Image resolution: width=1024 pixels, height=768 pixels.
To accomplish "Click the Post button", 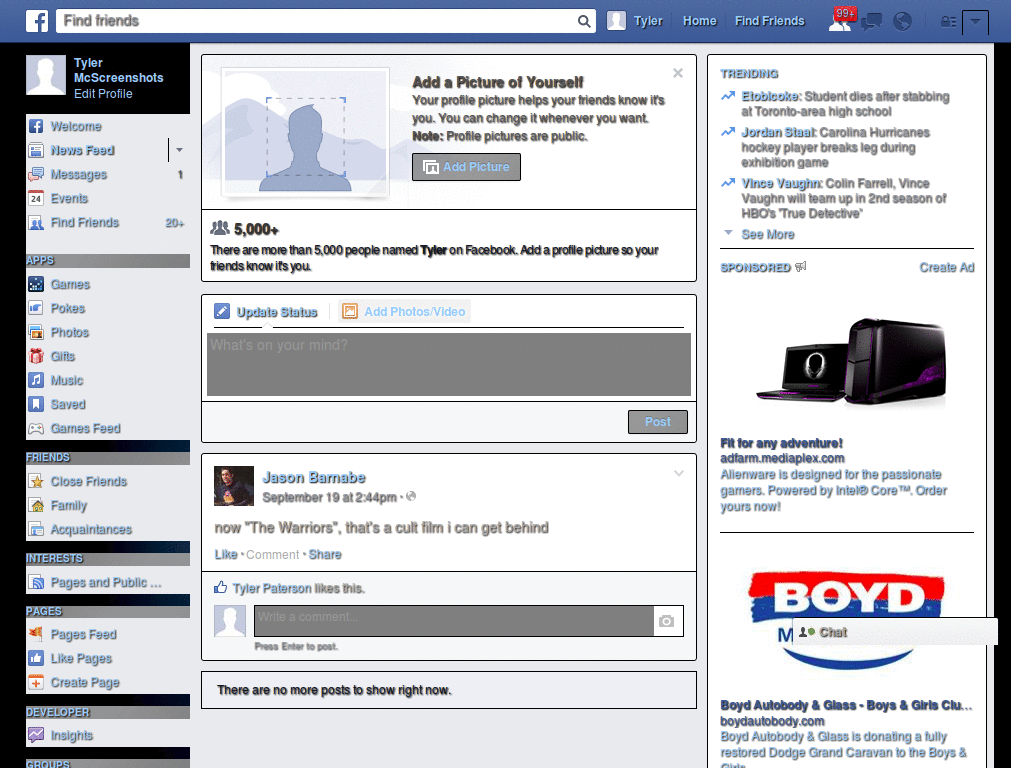I will pyautogui.click(x=658, y=422).
